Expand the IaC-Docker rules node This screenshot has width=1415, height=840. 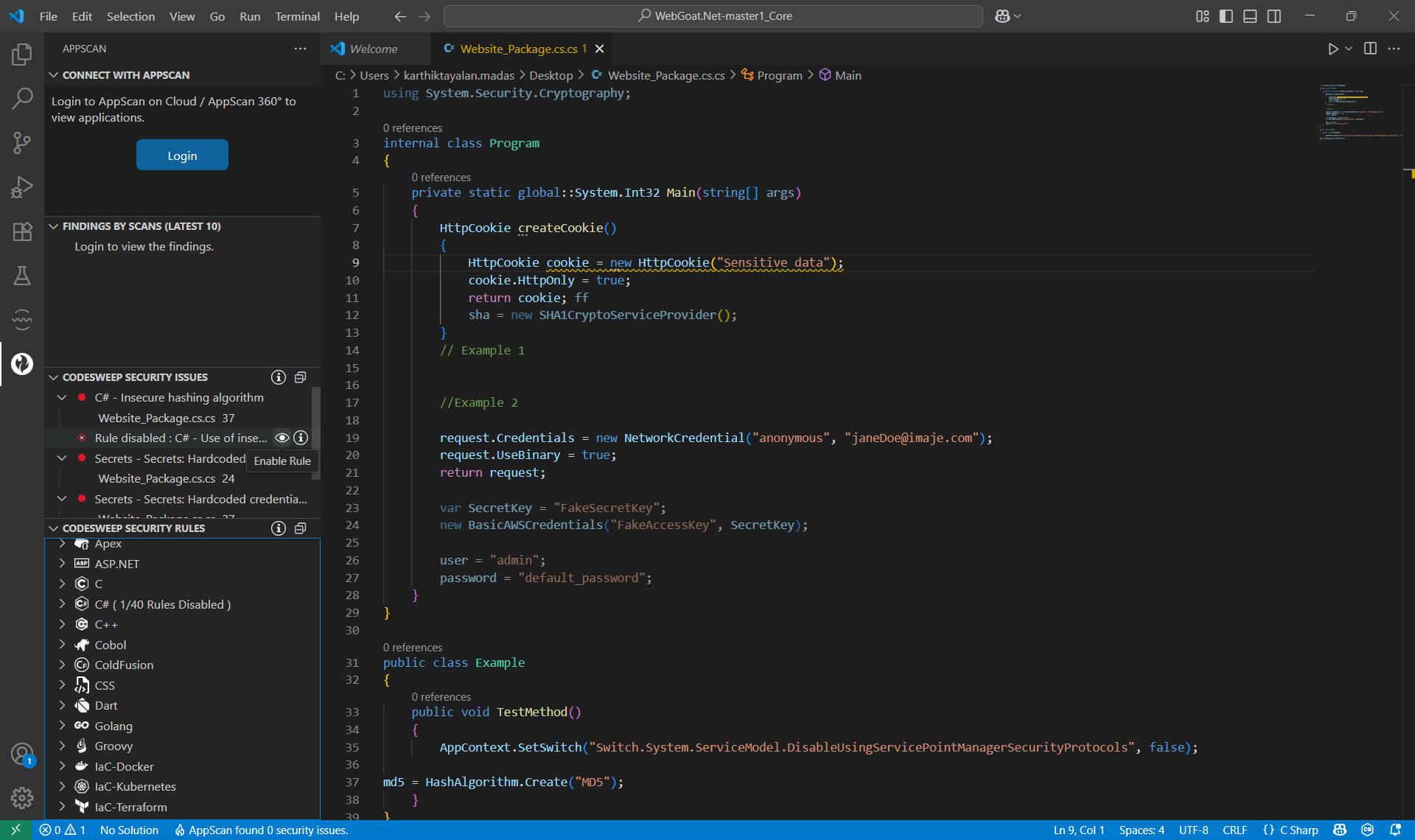pos(62,766)
